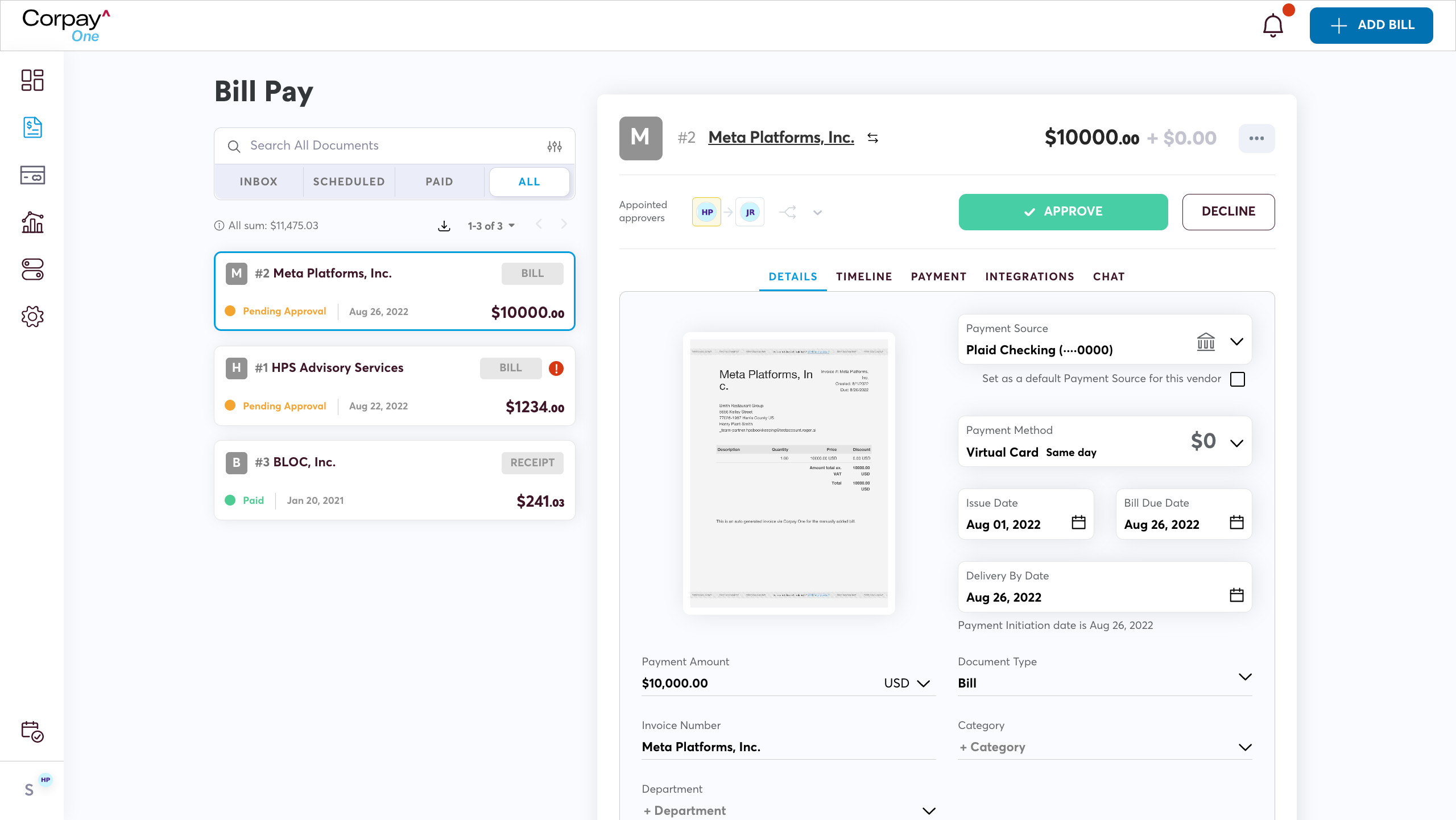Click the All sum info icon
Image resolution: width=1456 pixels, height=820 pixels.
(x=219, y=226)
